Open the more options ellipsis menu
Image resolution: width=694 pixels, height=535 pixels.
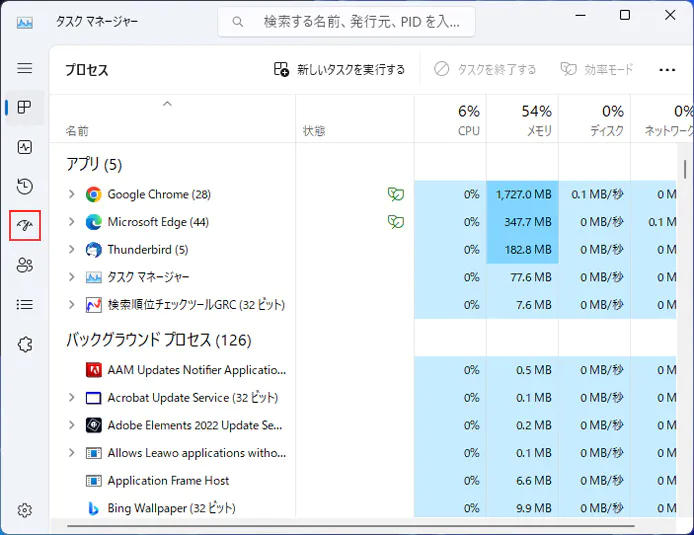coord(667,70)
